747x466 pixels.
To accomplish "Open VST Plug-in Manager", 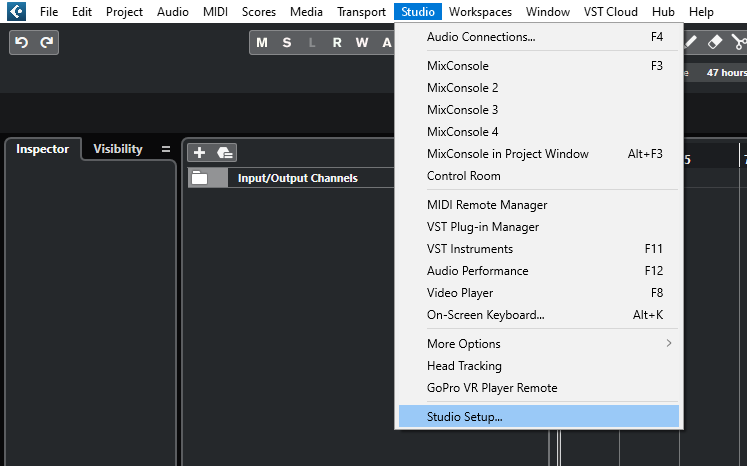I will [x=539, y=227].
